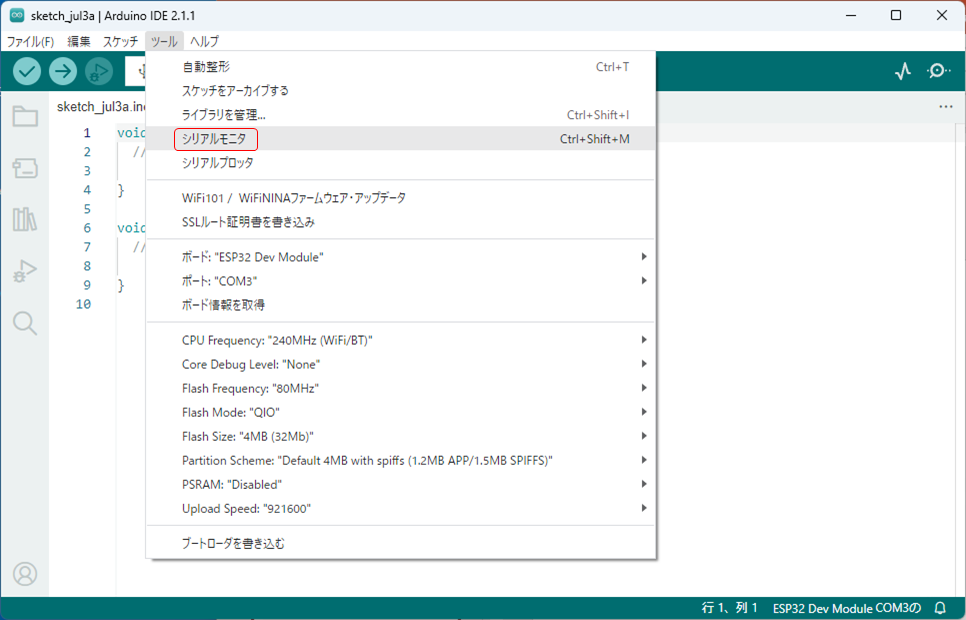Click line number 10 in editor gutter
This screenshot has width=966, height=620.
click(83, 304)
